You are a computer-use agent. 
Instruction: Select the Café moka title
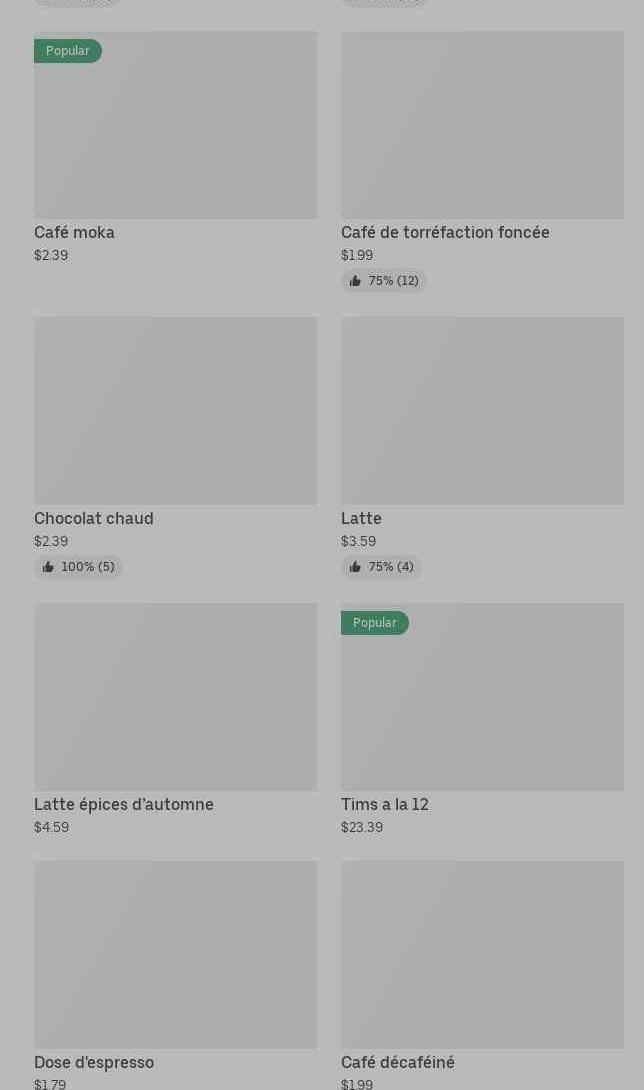75,232
